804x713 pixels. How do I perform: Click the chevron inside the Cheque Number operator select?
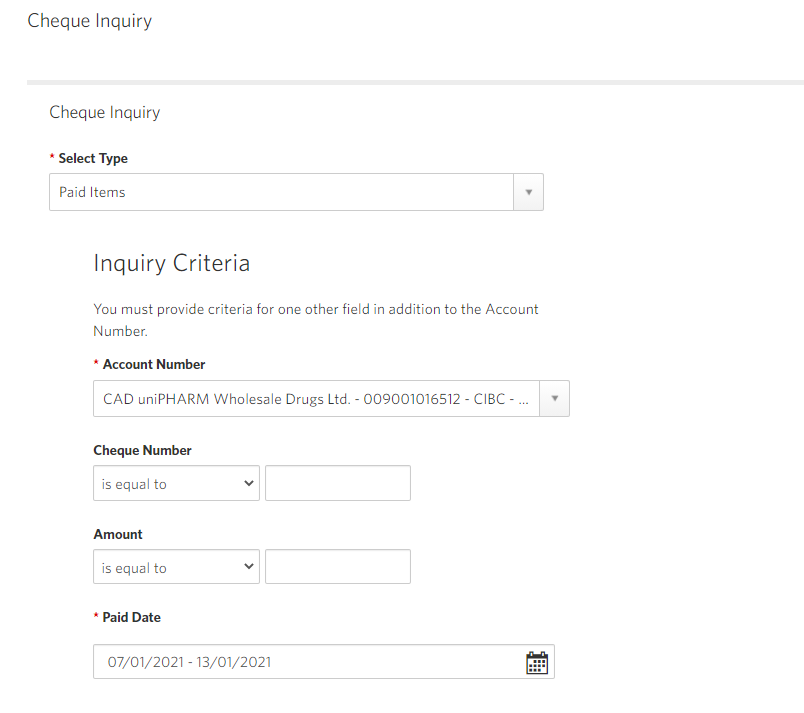point(249,483)
